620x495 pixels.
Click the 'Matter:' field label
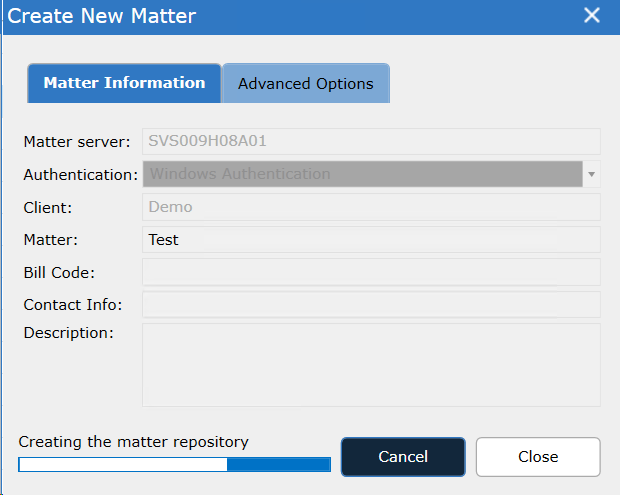[51, 240]
